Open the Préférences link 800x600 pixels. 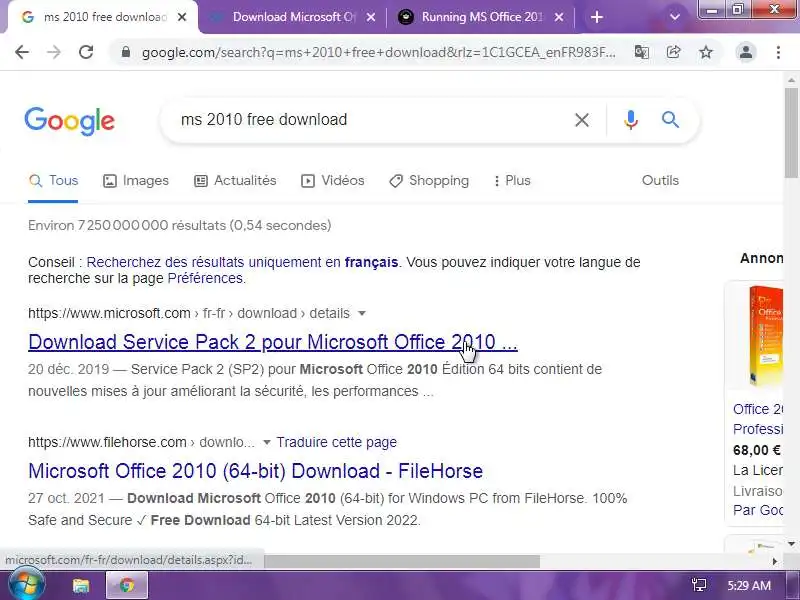(x=205, y=279)
